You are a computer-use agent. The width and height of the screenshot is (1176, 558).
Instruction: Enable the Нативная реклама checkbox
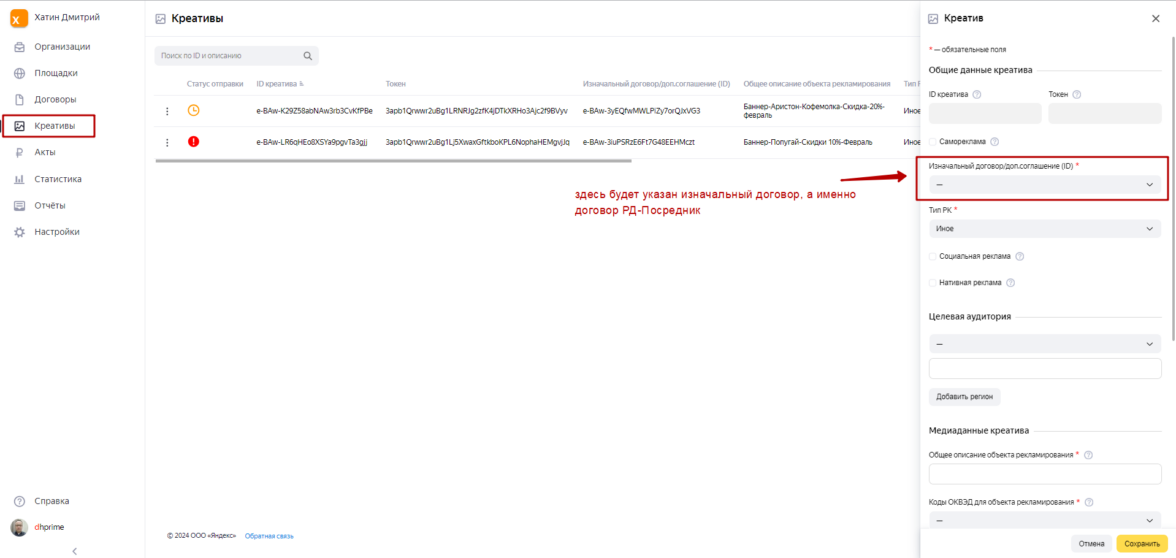click(933, 283)
